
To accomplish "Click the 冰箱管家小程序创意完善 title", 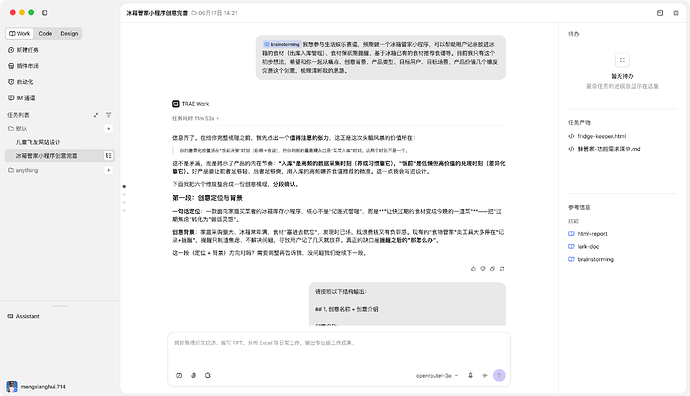I will click(157, 13).
